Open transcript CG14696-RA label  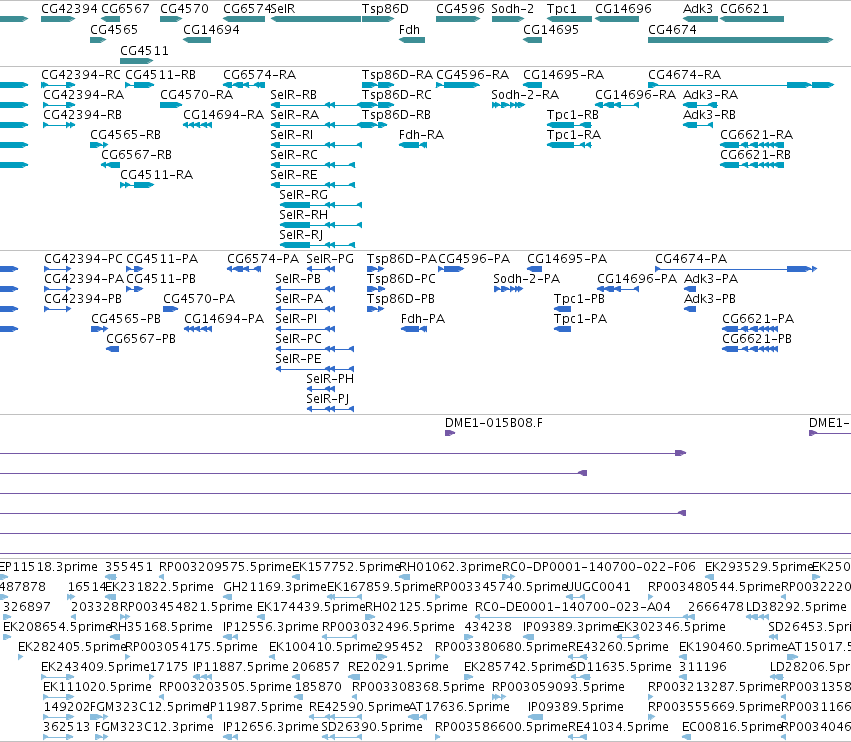[x=636, y=95]
